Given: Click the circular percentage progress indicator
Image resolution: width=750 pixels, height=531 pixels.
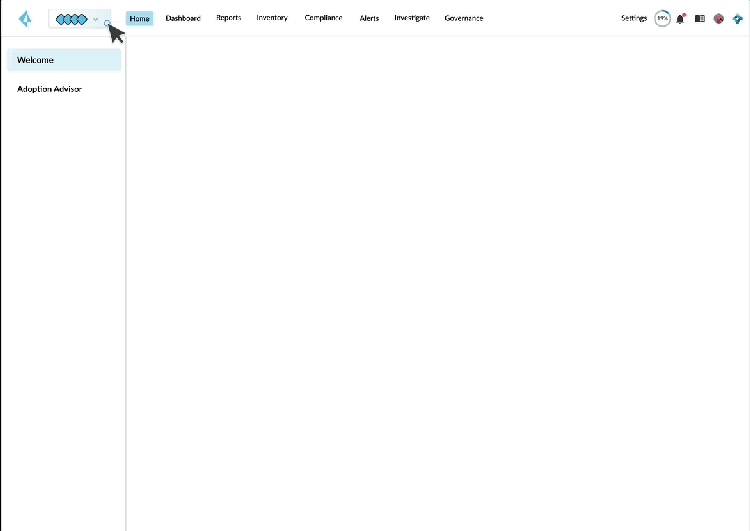Looking at the screenshot, I should tap(662, 19).
